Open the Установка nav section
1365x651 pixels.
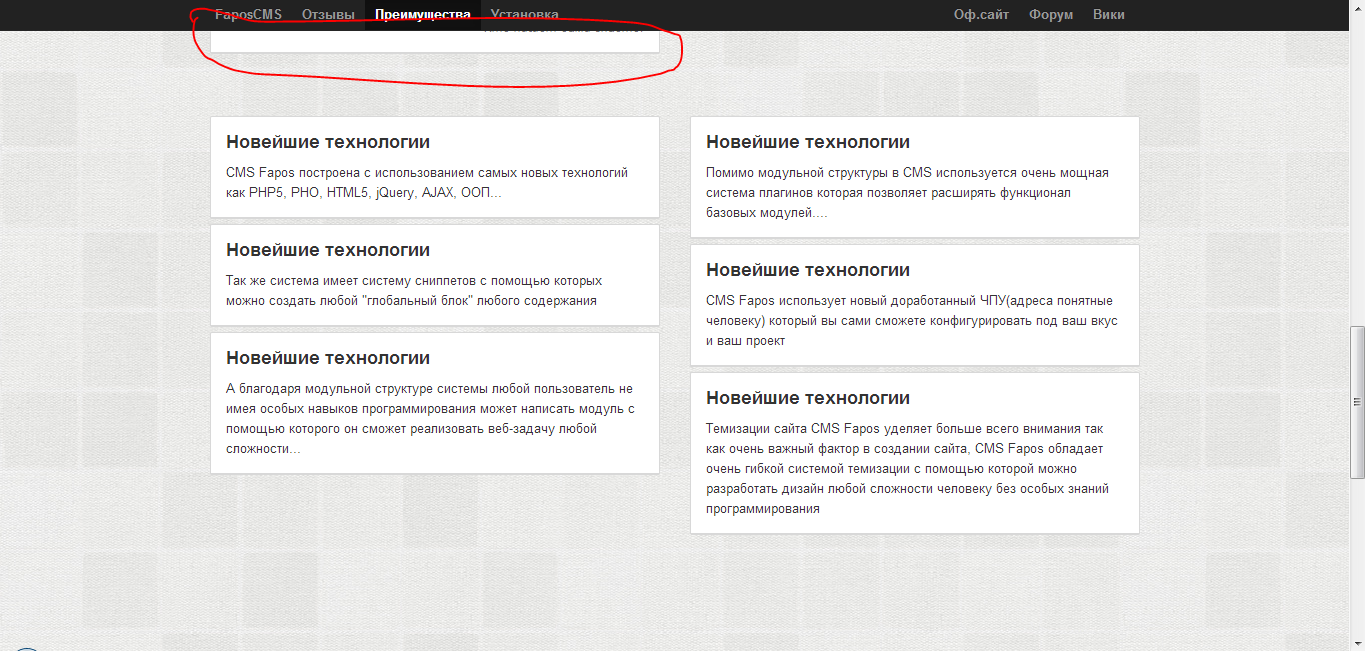click(x=524, y=15)
